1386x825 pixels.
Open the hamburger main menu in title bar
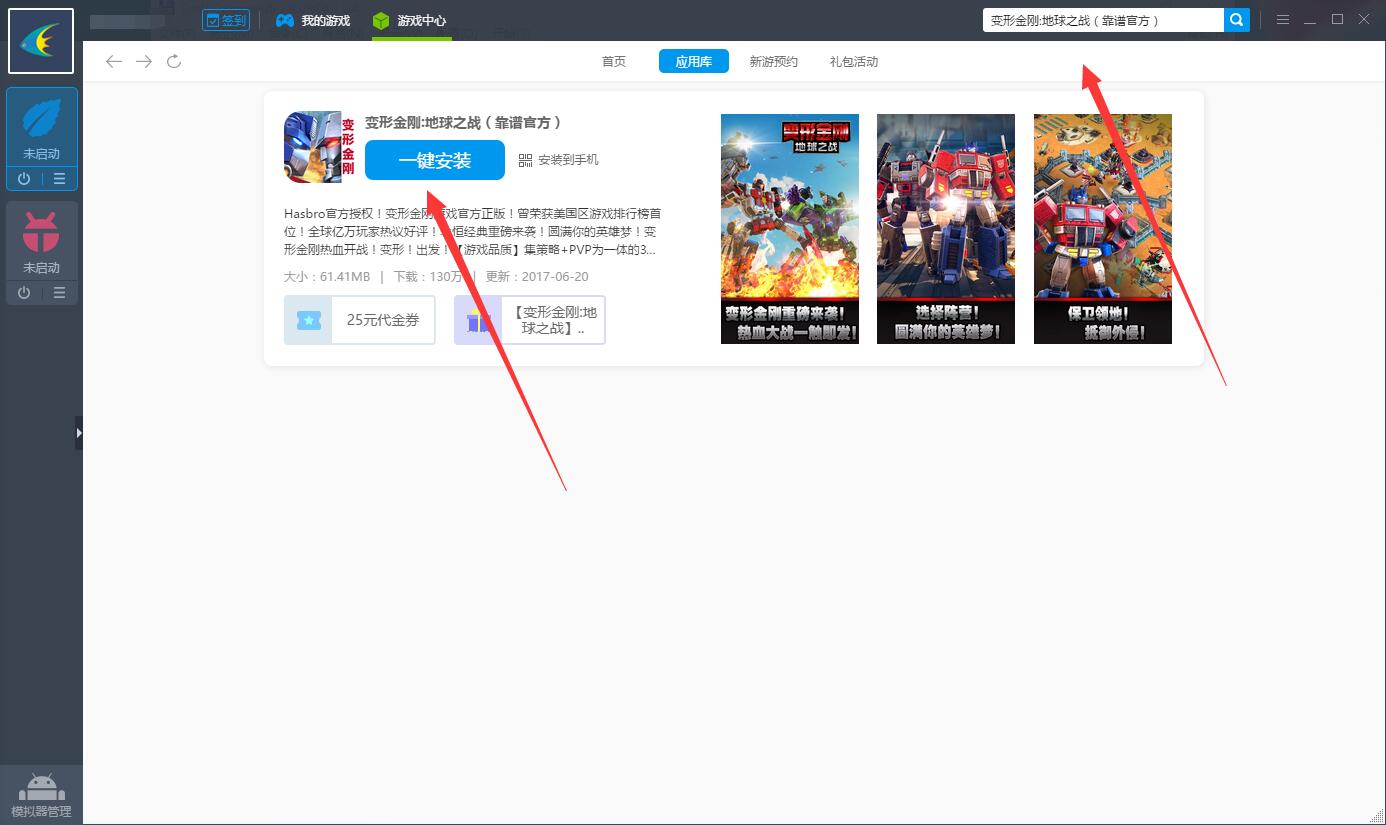[x=1283, y=20]
